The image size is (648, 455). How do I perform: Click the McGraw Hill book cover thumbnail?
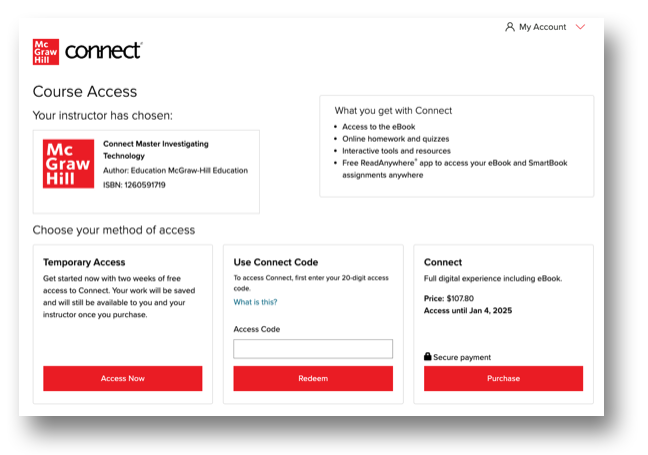(69, 164)
